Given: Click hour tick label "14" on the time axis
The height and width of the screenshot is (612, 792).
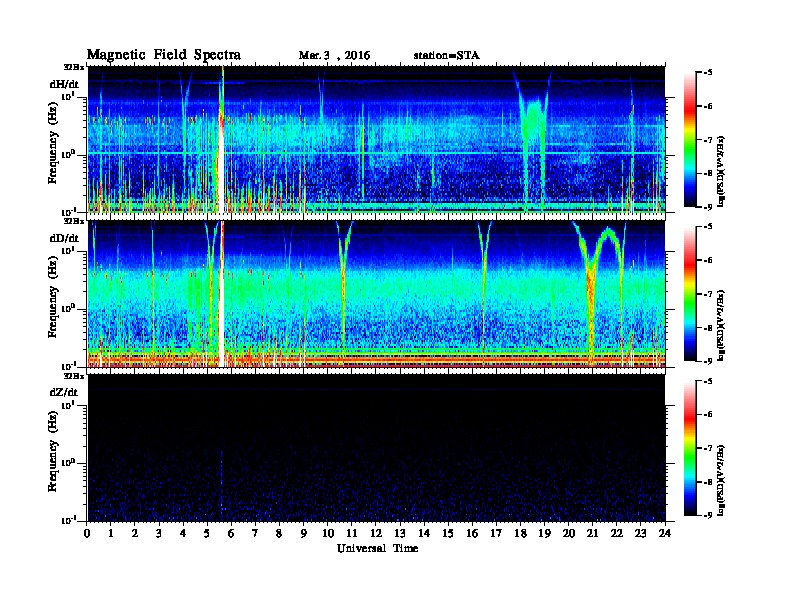Looking at the screenshot, I should click(x=424, y=534).
